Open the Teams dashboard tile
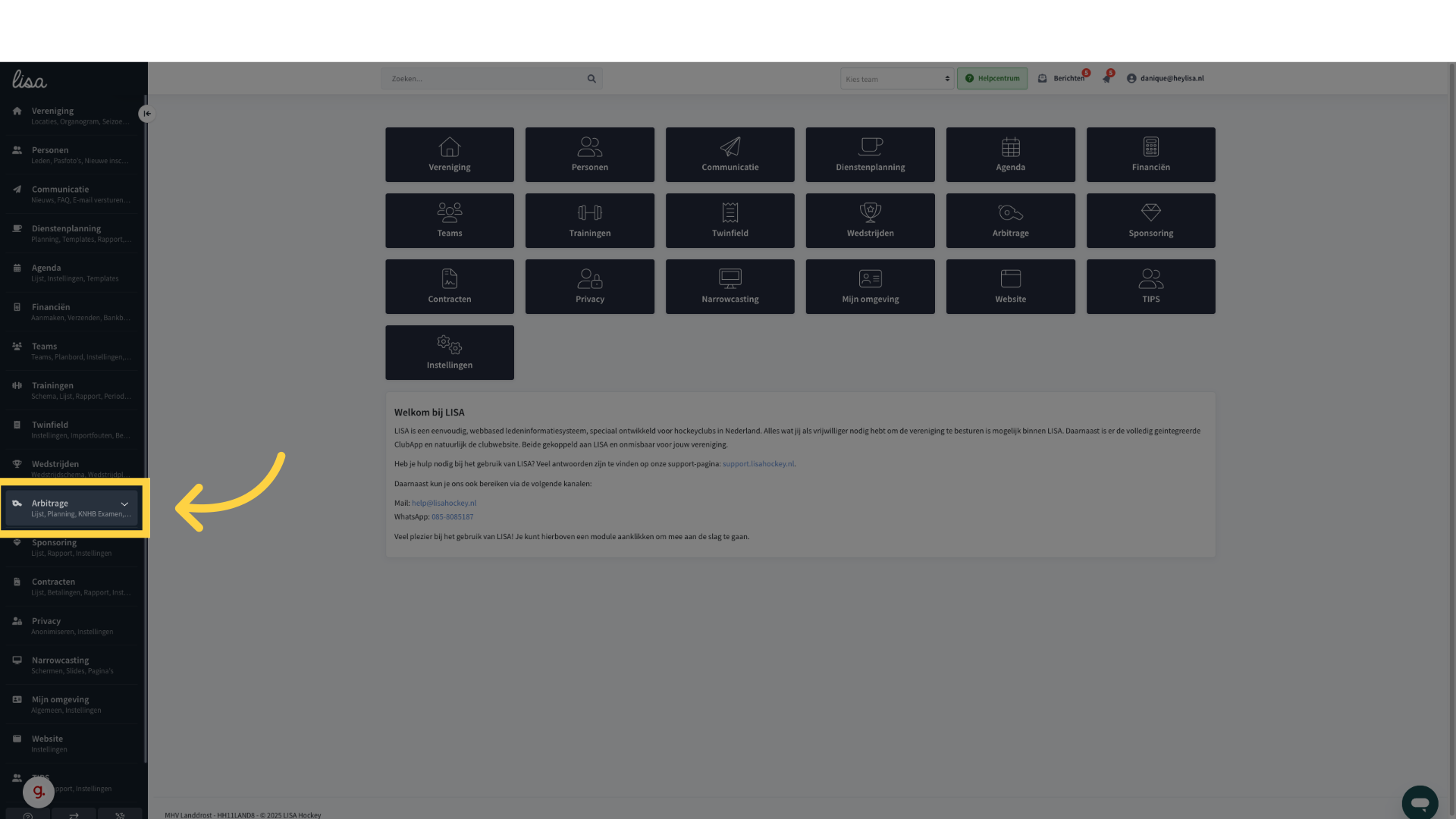The width and height of the screenshot is (1456, 819). pos(450,221)
